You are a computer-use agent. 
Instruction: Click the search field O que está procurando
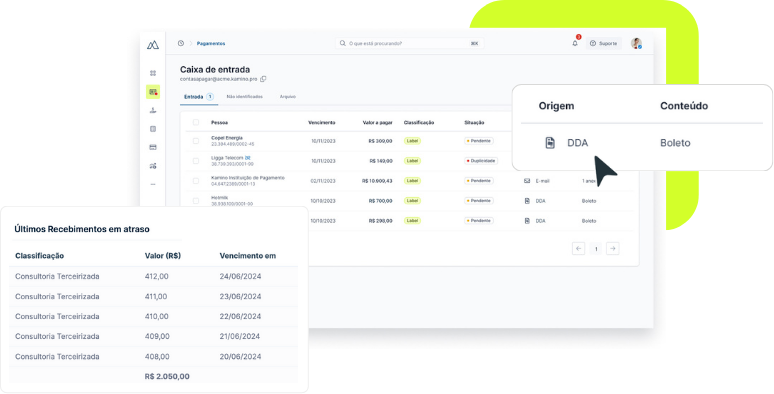click(410, 43)
